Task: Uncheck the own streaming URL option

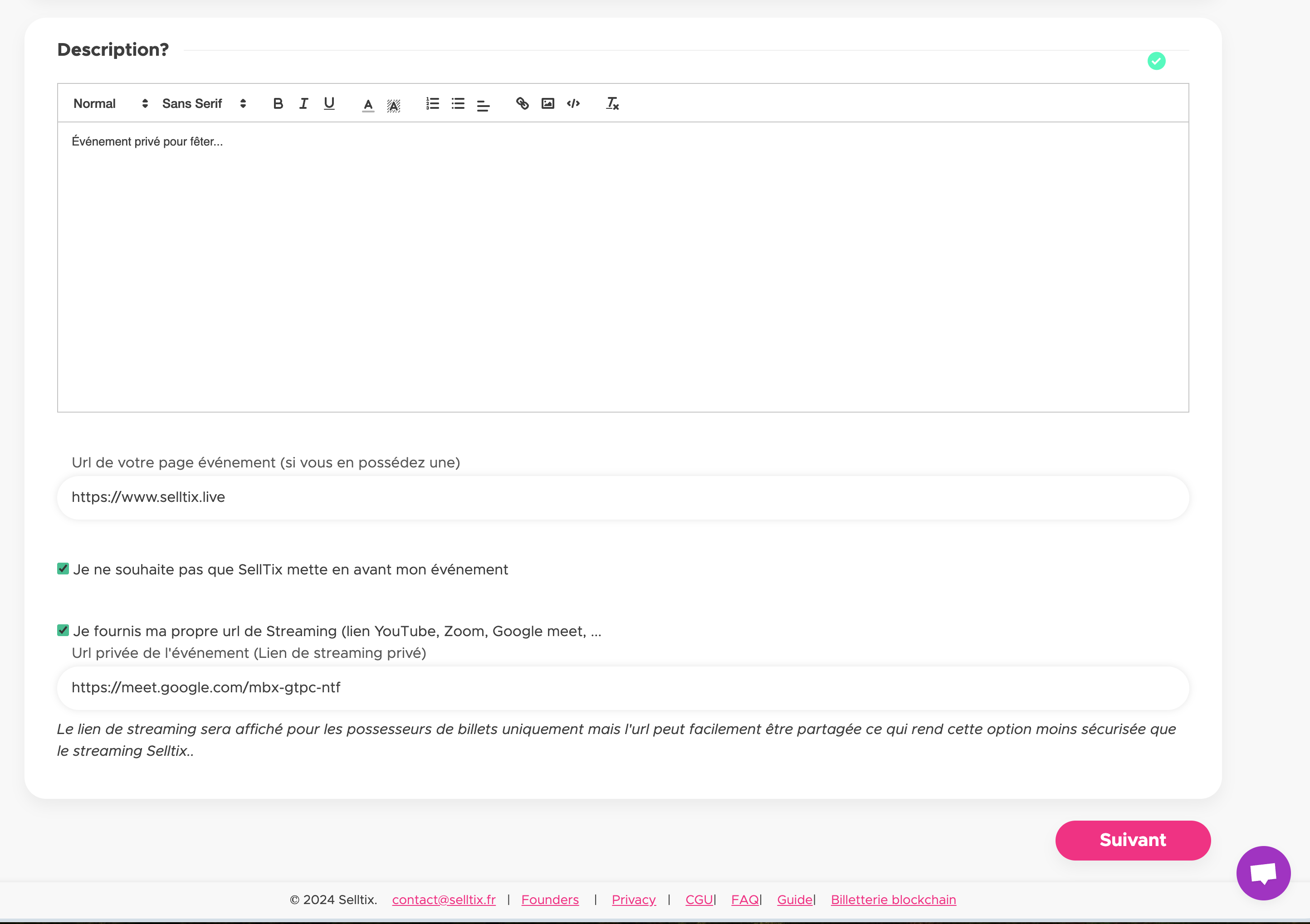Action: point(64,630)
